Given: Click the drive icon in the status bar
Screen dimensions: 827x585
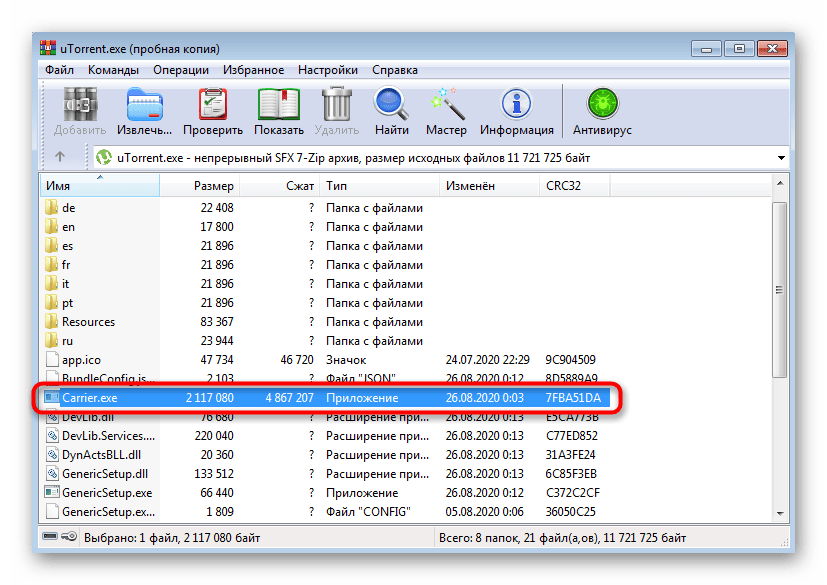Looking at the screenshot, I should (50, 536).
